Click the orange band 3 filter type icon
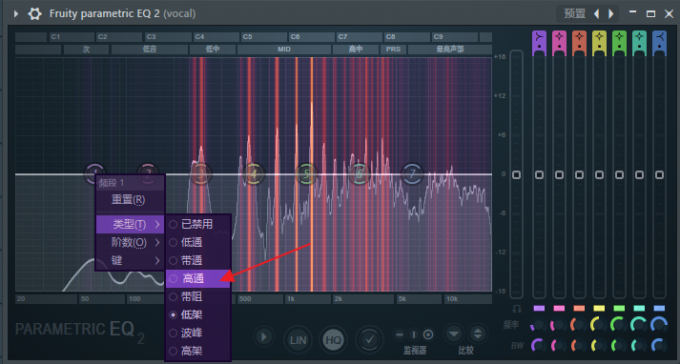 (x=579, y=38)
